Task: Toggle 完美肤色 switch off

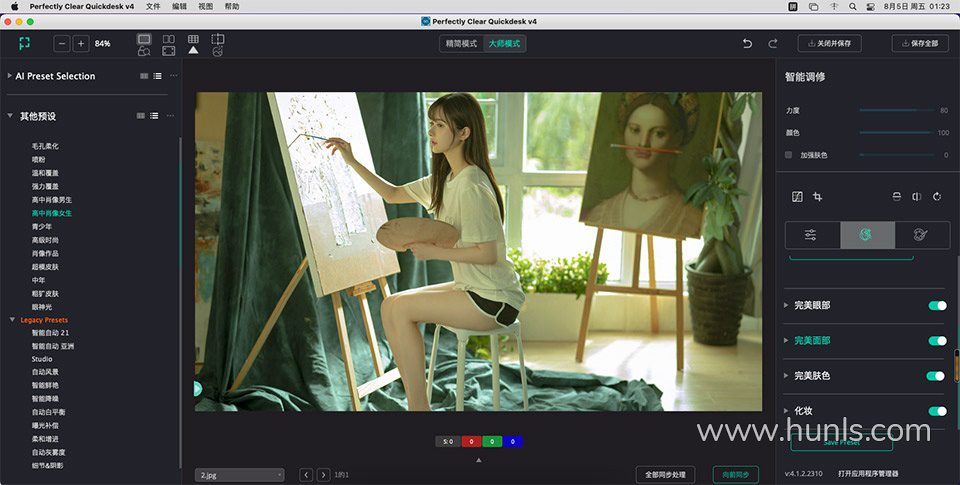Action: click(x=936, y=375)
